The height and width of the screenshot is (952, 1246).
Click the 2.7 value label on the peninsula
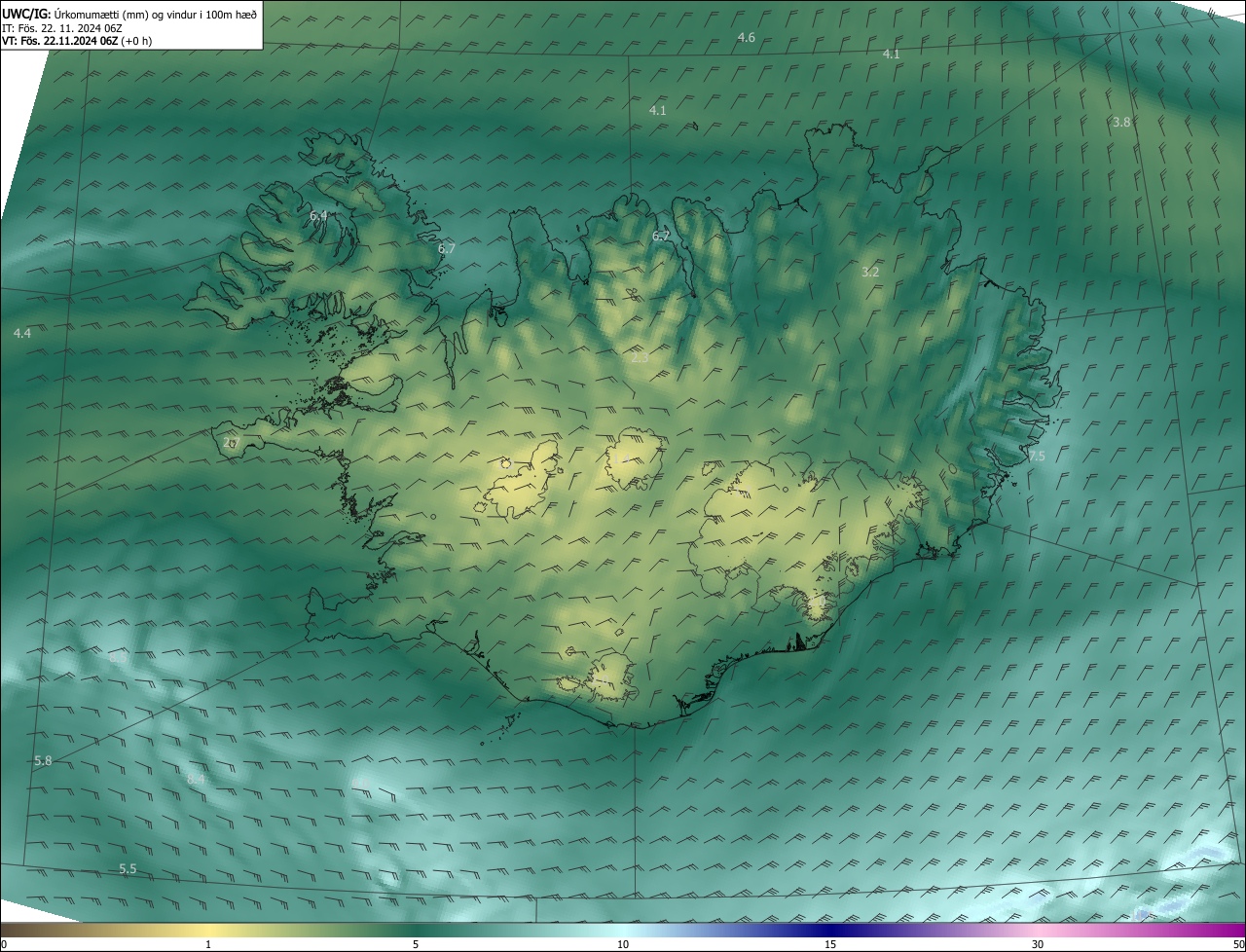click(x=231, y=443)
